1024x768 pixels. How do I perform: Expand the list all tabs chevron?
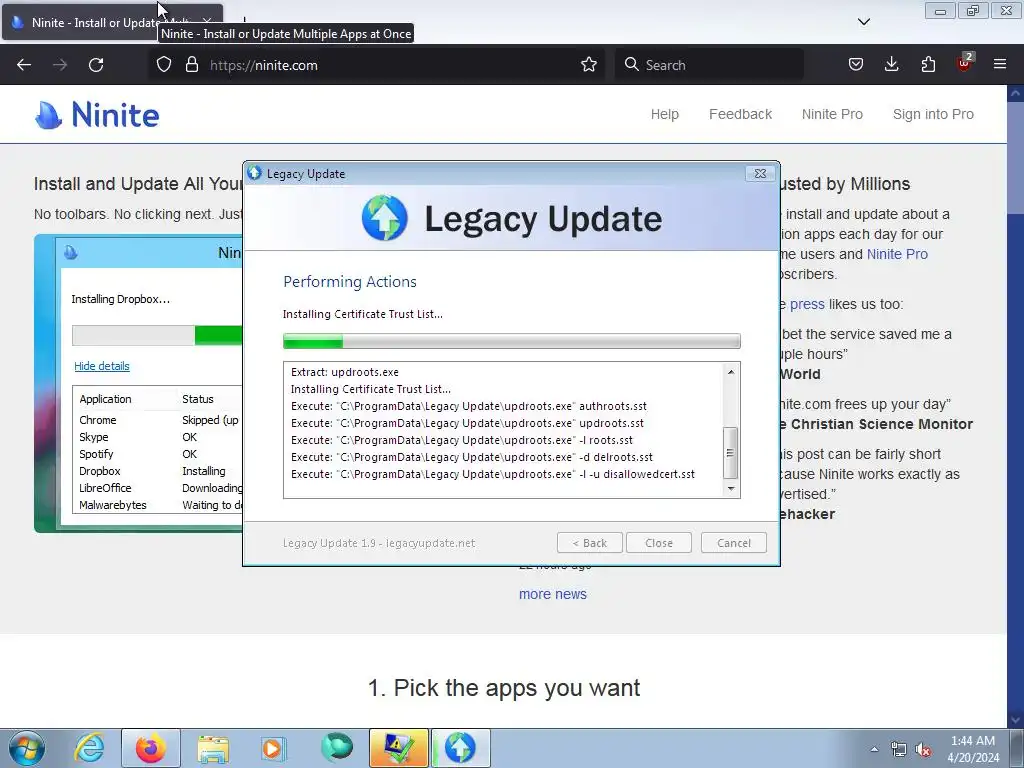(864, 22)
